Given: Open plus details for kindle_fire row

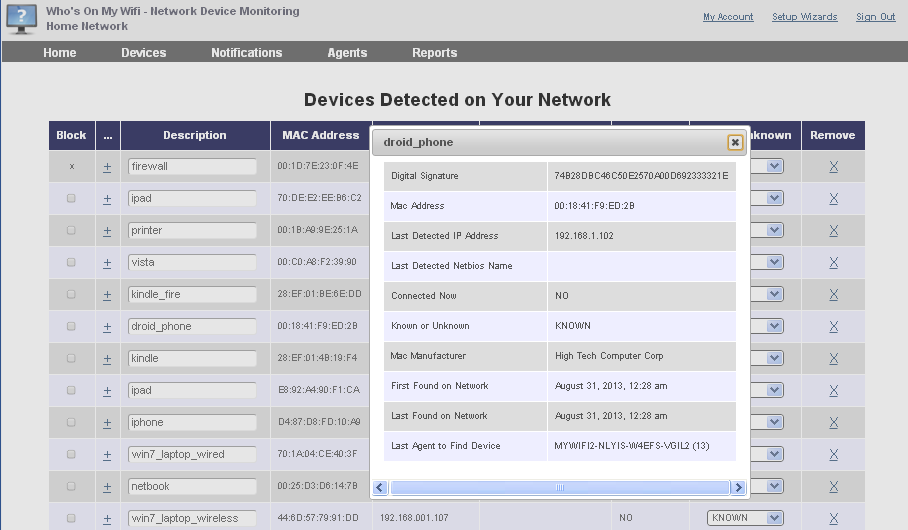Looking at the screenshot, I should coord(107,295).
